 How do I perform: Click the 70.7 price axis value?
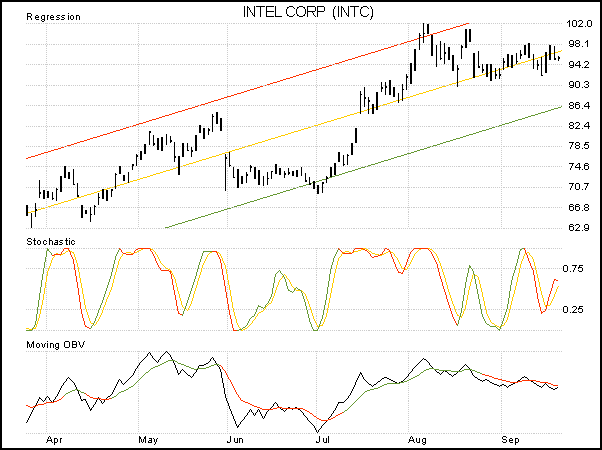[578, 187]
